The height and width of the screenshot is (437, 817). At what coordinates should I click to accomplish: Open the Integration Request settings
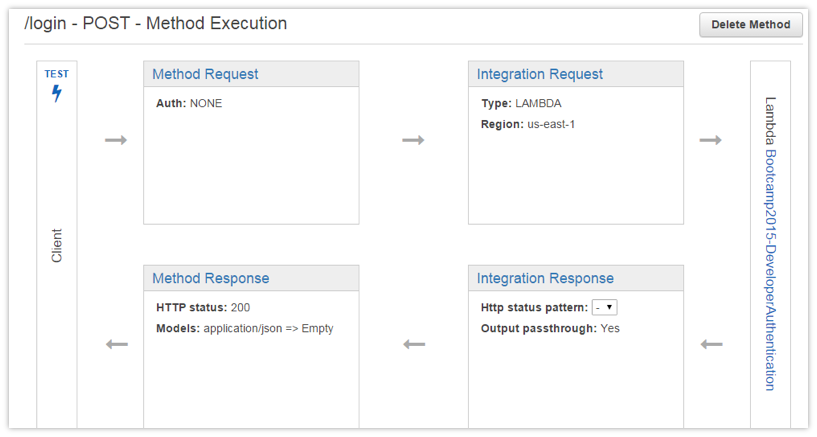pos(540,74)
